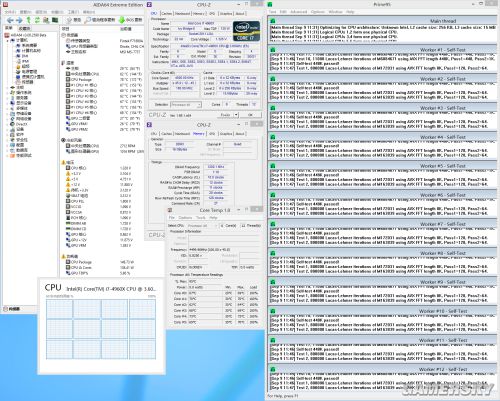This screenshot has height=401, width=500.
Task: Switch to Caches tab in upper CPU-Z
Action: tap(166, 14)
